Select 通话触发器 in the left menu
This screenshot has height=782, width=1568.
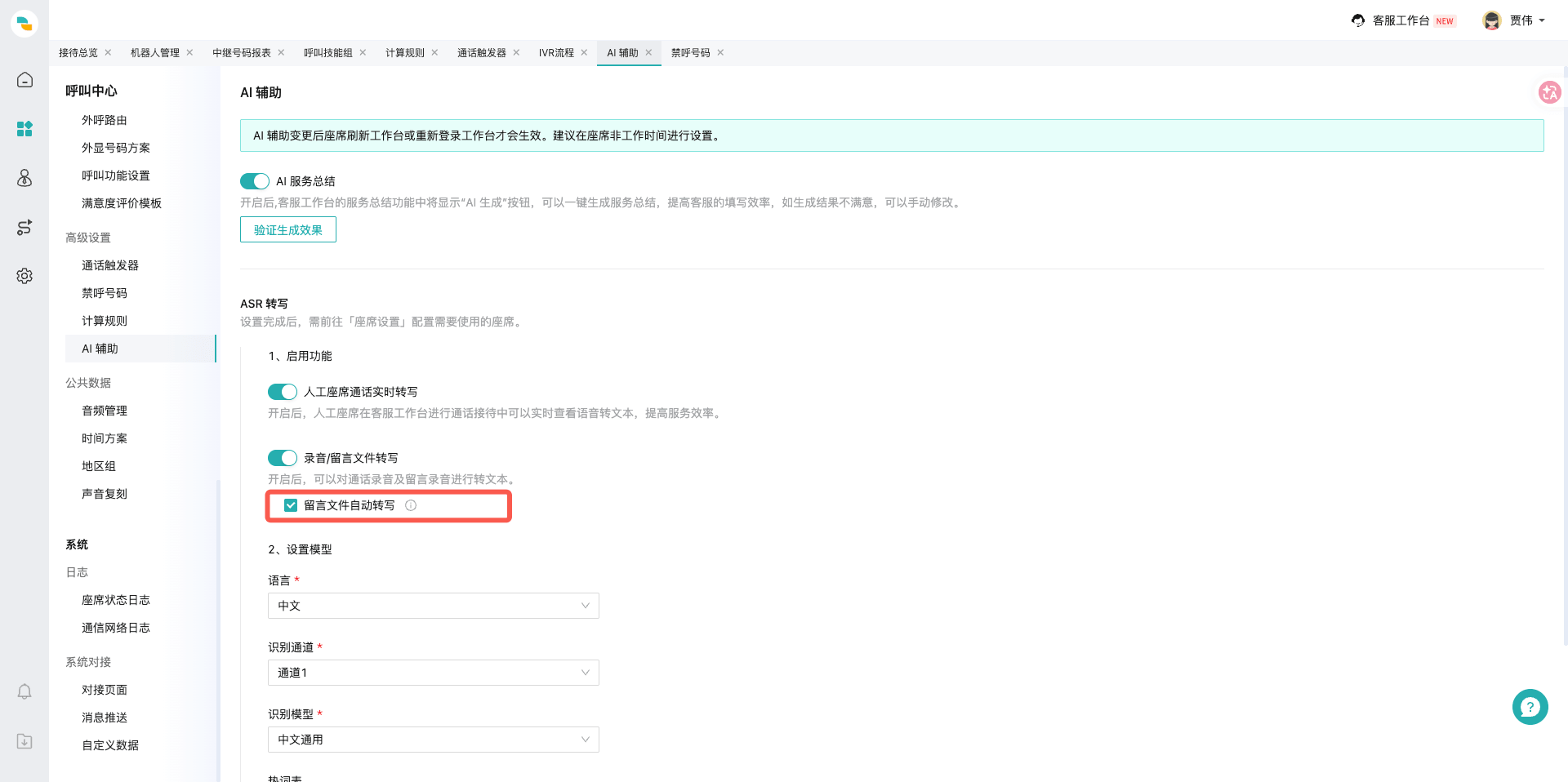click(110, 265)
